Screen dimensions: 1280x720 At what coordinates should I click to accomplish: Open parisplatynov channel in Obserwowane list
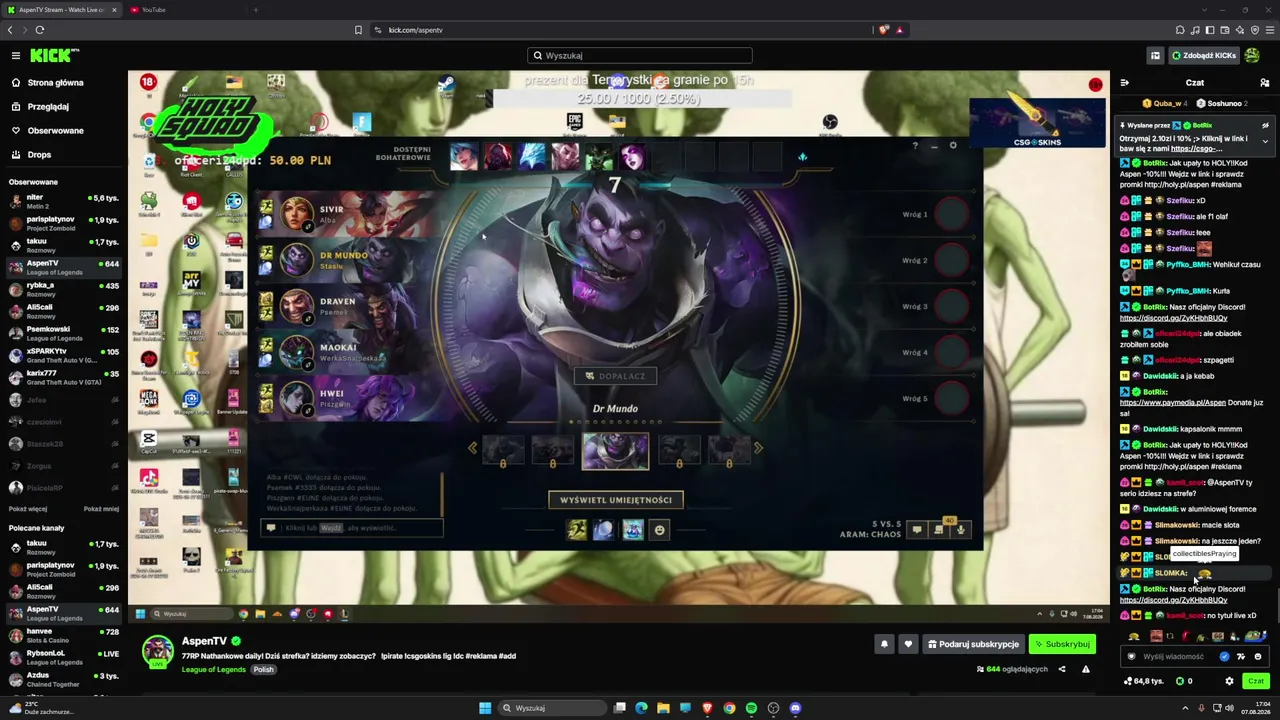64,223
